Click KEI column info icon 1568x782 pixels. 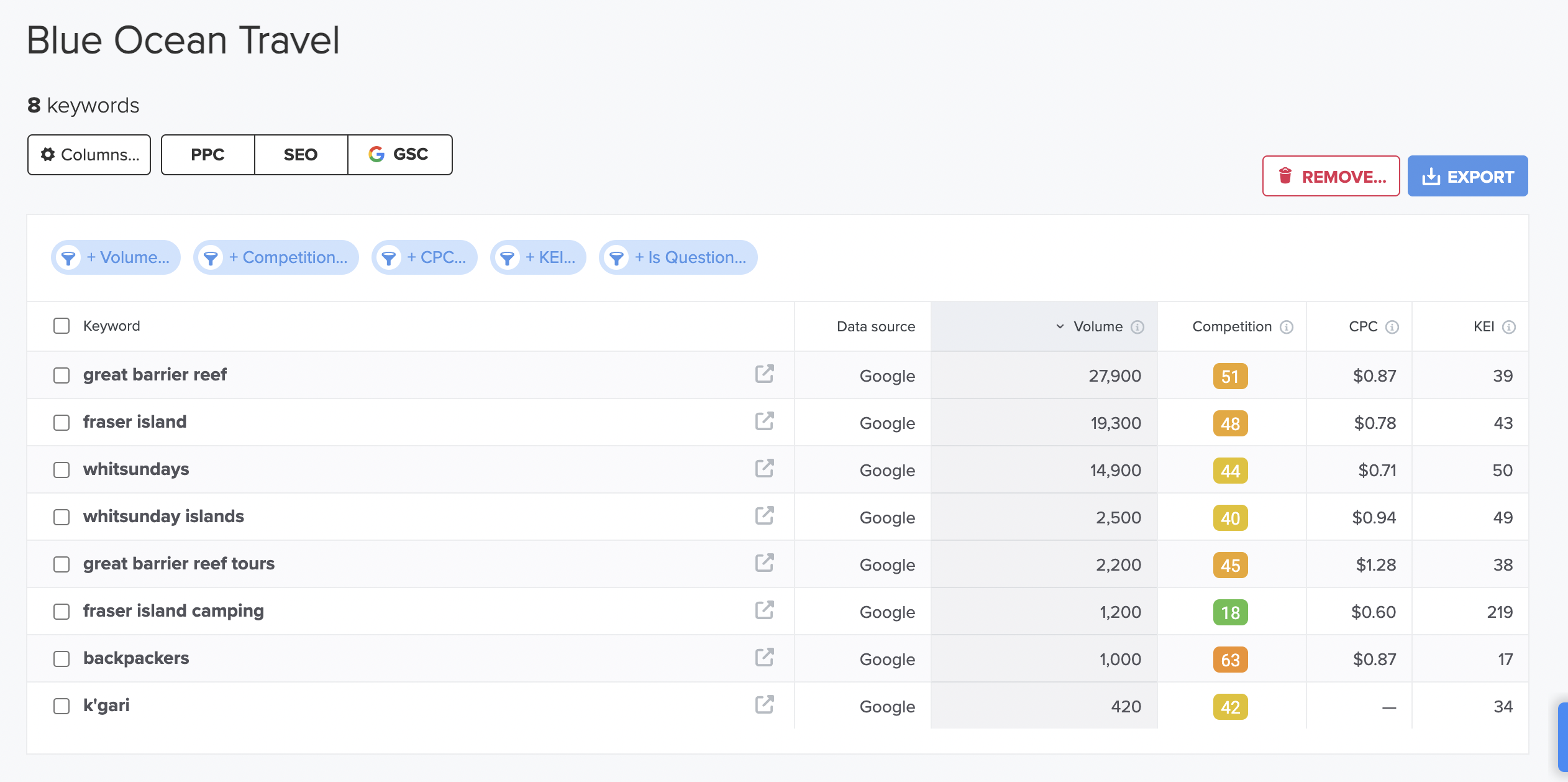tap(1509, 327)
